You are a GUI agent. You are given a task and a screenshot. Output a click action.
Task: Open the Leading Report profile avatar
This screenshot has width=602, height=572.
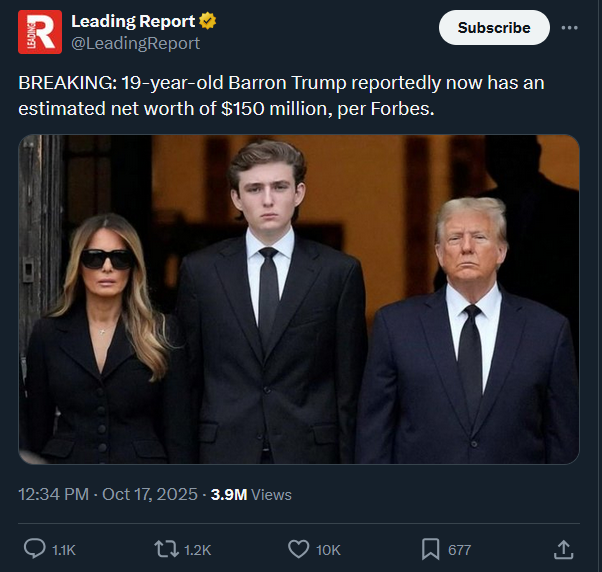40,31
